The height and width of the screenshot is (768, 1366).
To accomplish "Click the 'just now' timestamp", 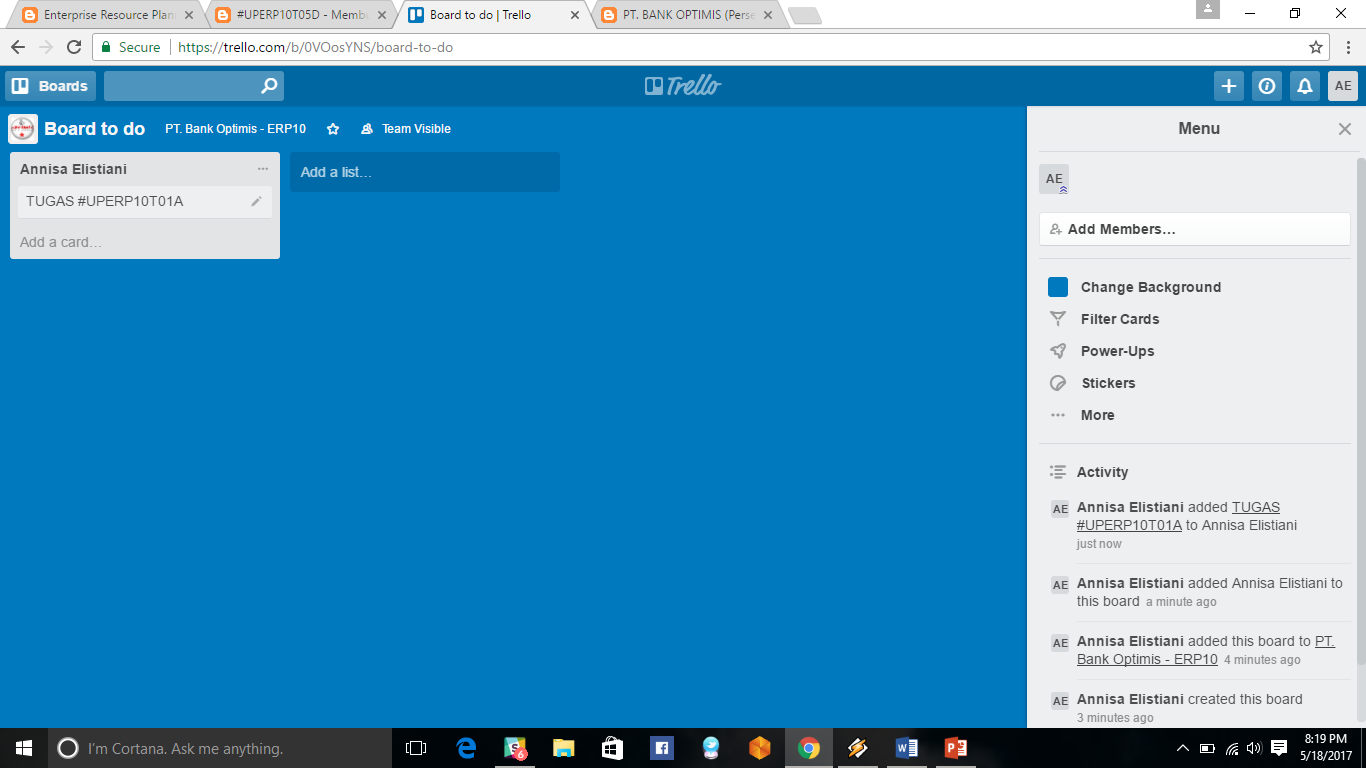I will click(x=1099, y=544).
